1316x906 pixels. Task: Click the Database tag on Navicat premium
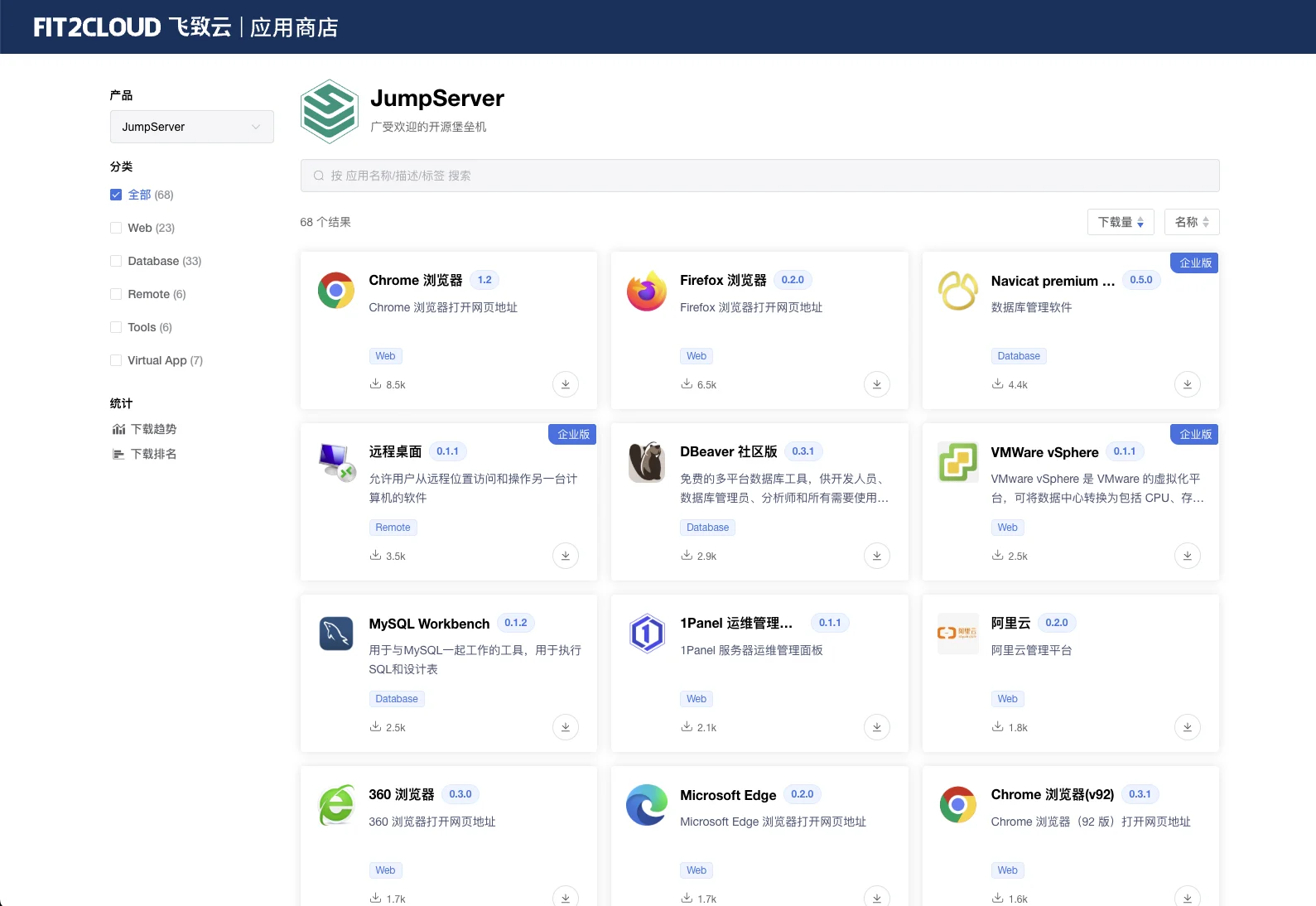click(1019, 356)
